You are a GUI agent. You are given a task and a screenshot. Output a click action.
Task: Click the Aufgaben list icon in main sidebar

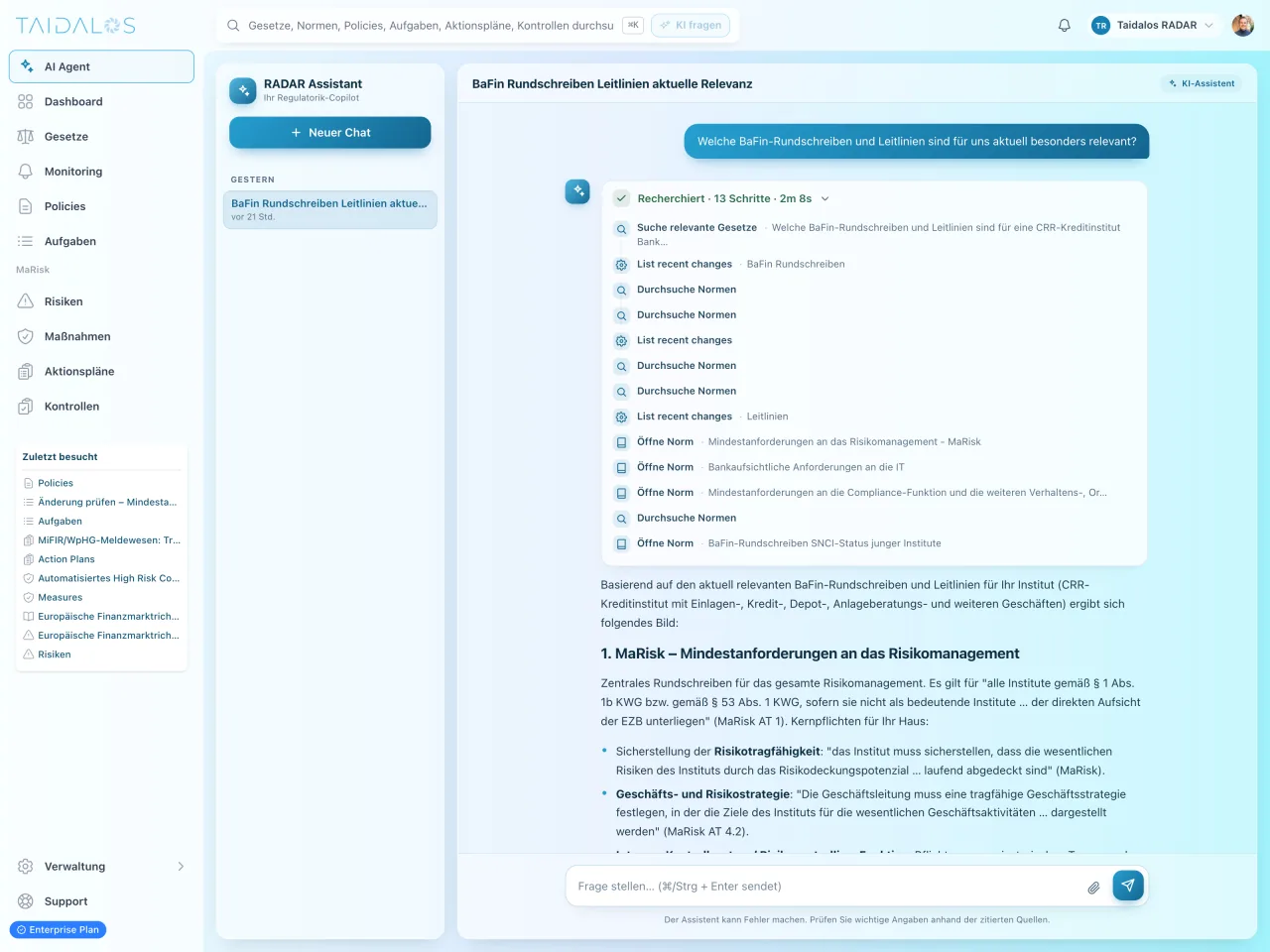(26, 241)
